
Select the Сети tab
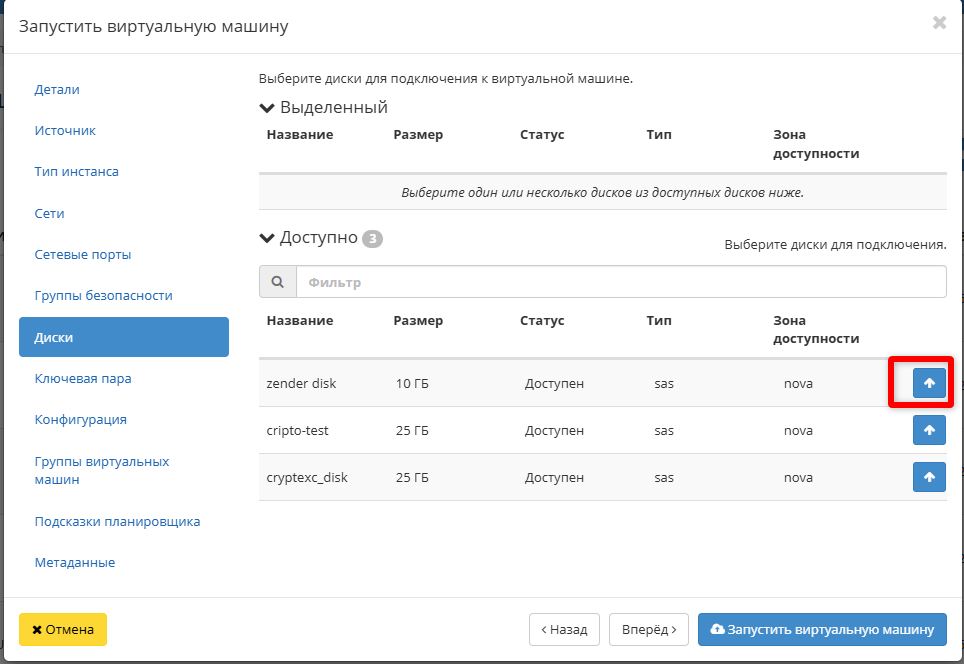pos(49,213)
